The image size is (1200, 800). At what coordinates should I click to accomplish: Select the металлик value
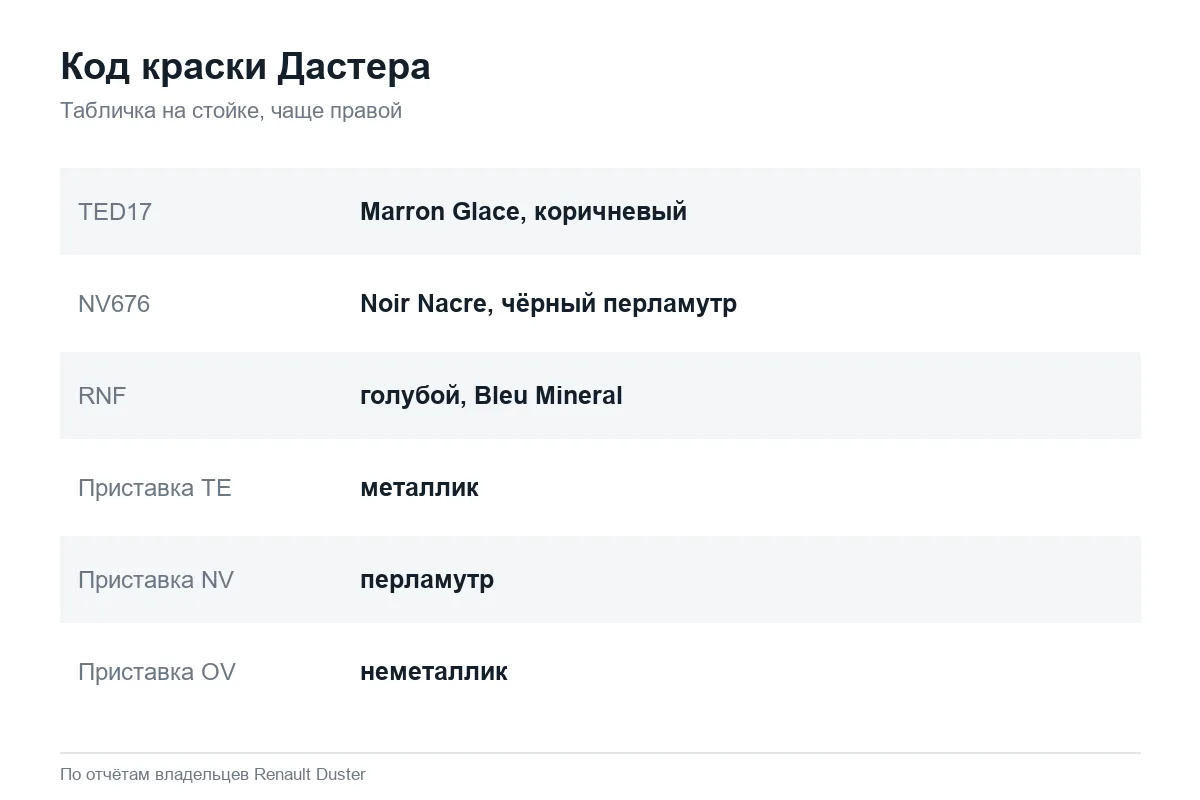tap(419, 488)
